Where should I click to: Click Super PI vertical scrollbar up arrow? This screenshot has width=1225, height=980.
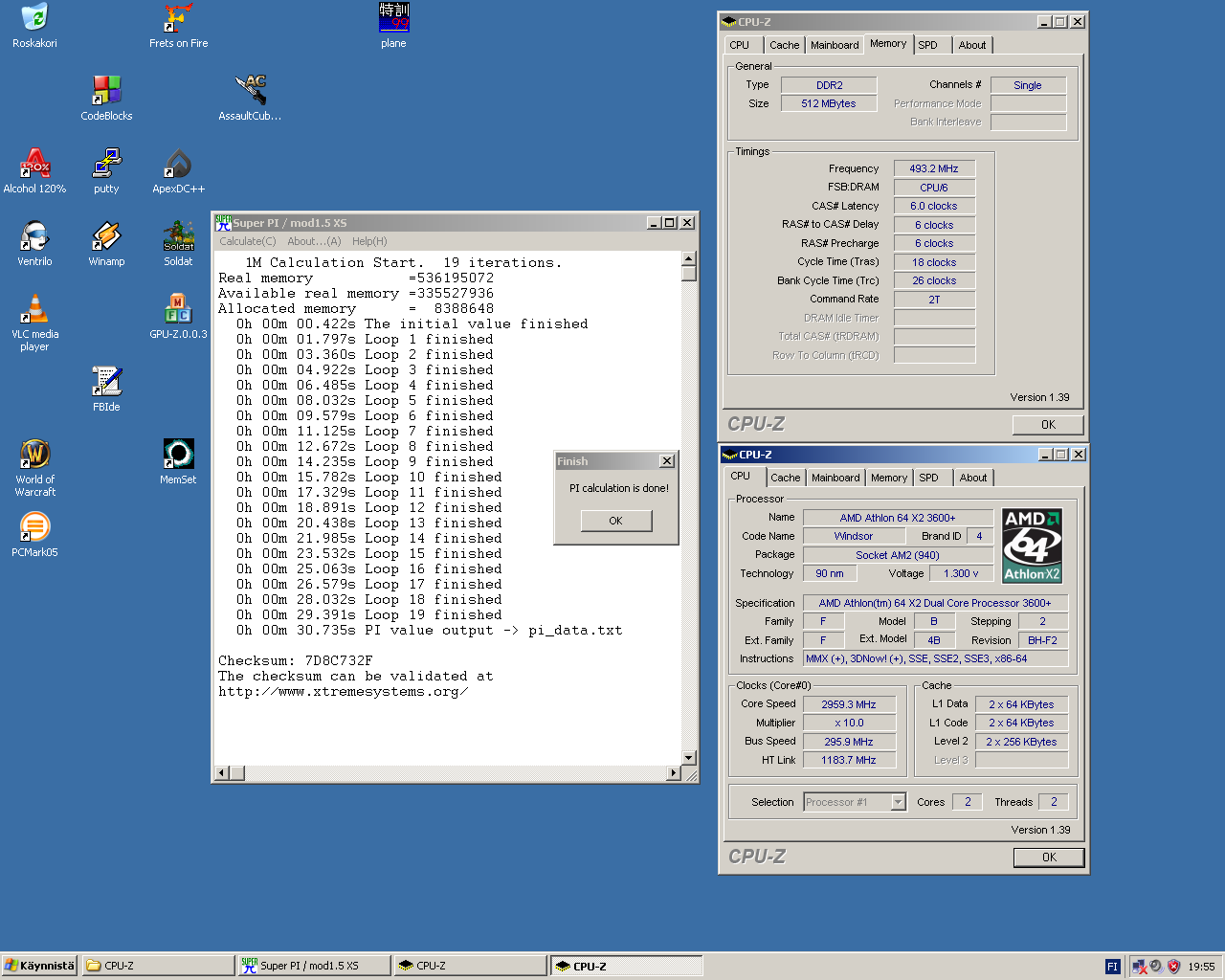pos(688,258)
